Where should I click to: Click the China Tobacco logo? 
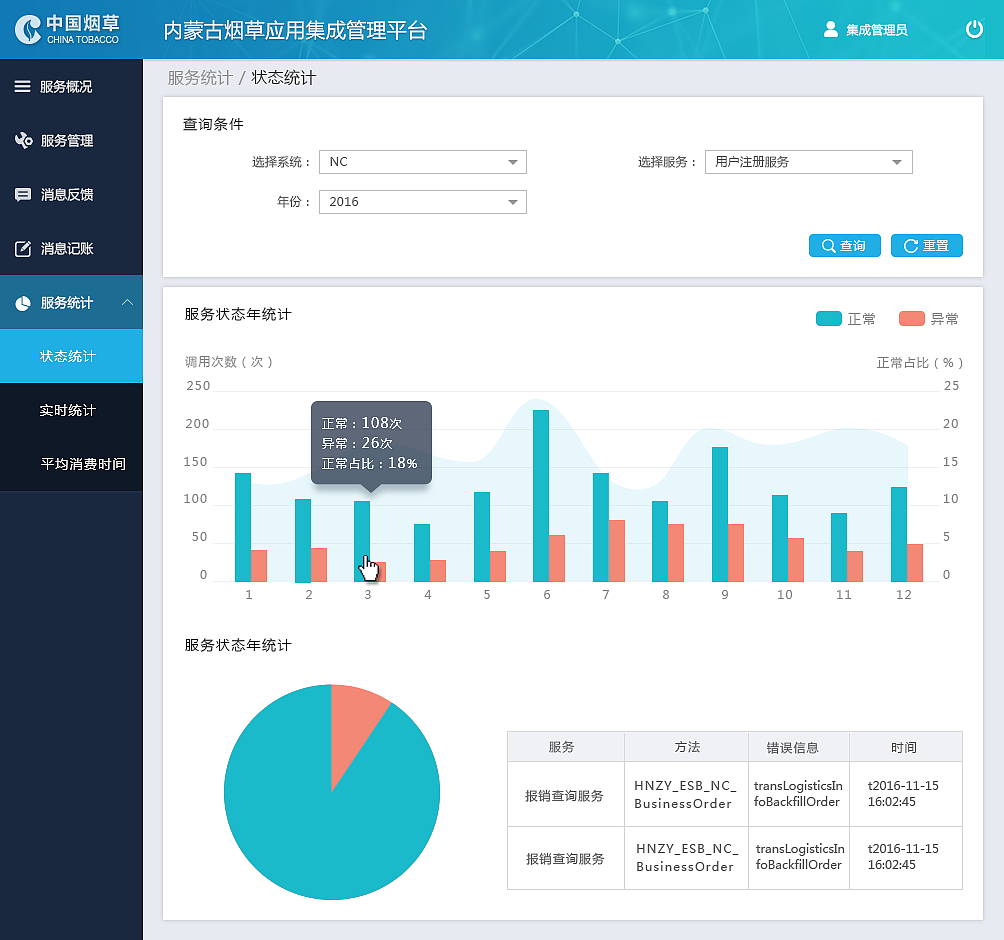tap(67, 29)
